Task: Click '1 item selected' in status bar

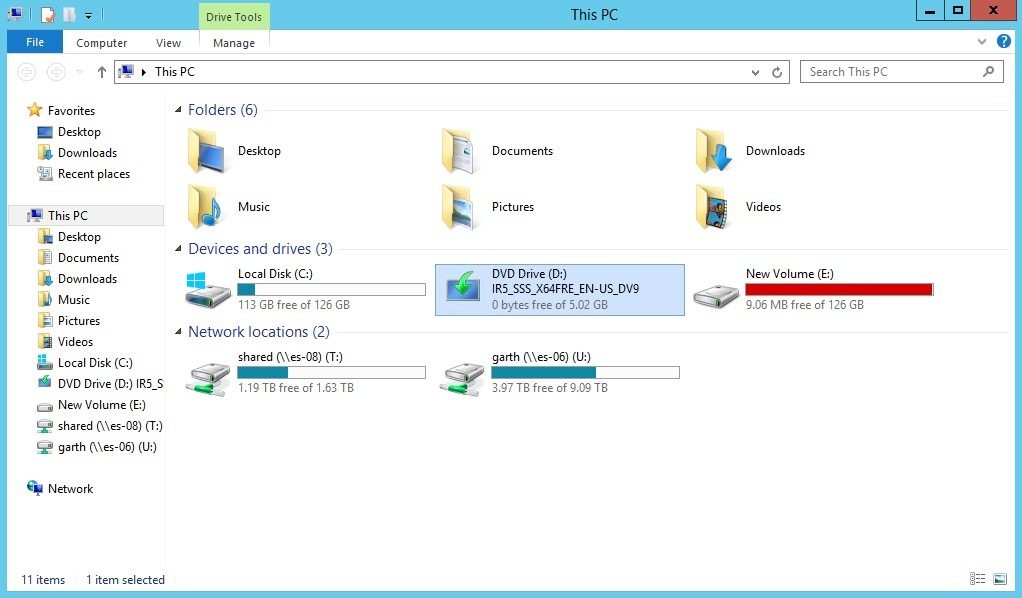Action: (x=125, y=580)
